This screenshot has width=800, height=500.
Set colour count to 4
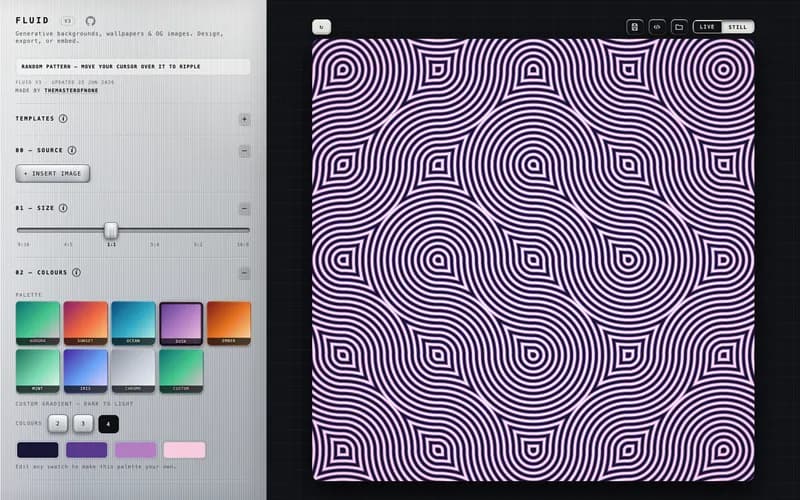point(108,424)
